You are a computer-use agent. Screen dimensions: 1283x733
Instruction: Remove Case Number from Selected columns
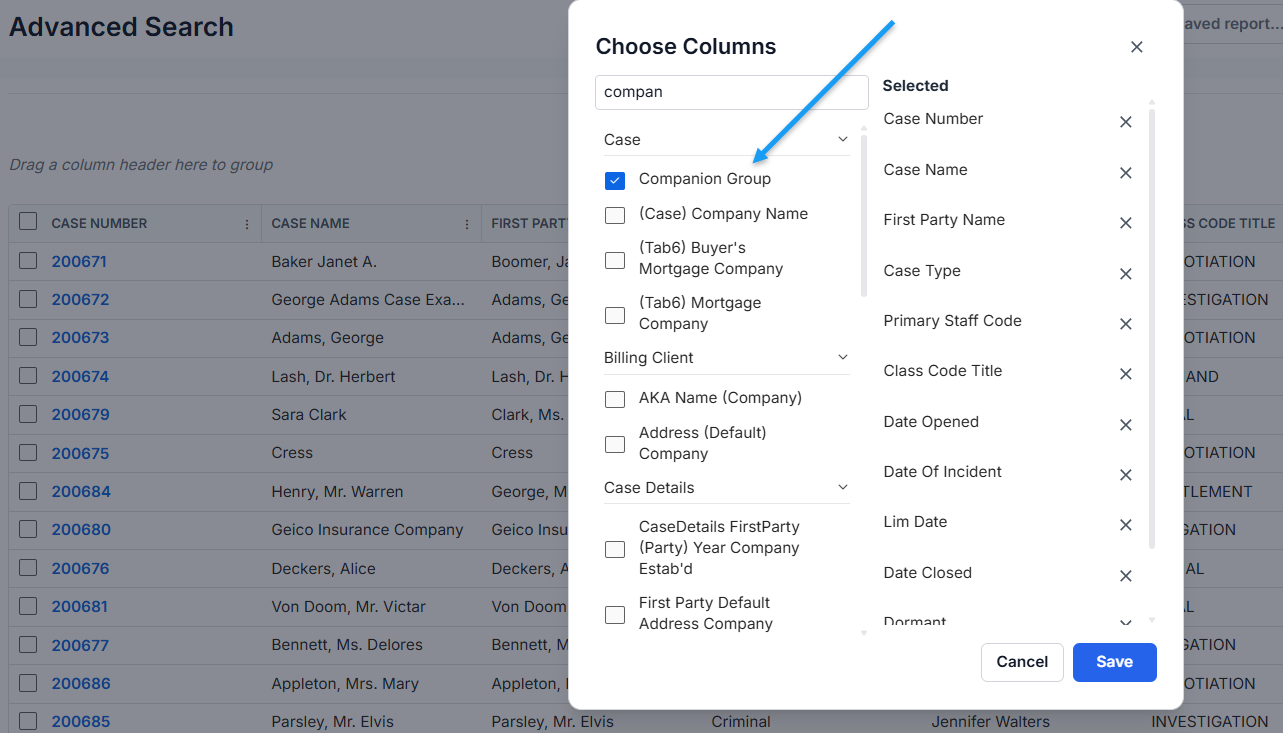1125,122
